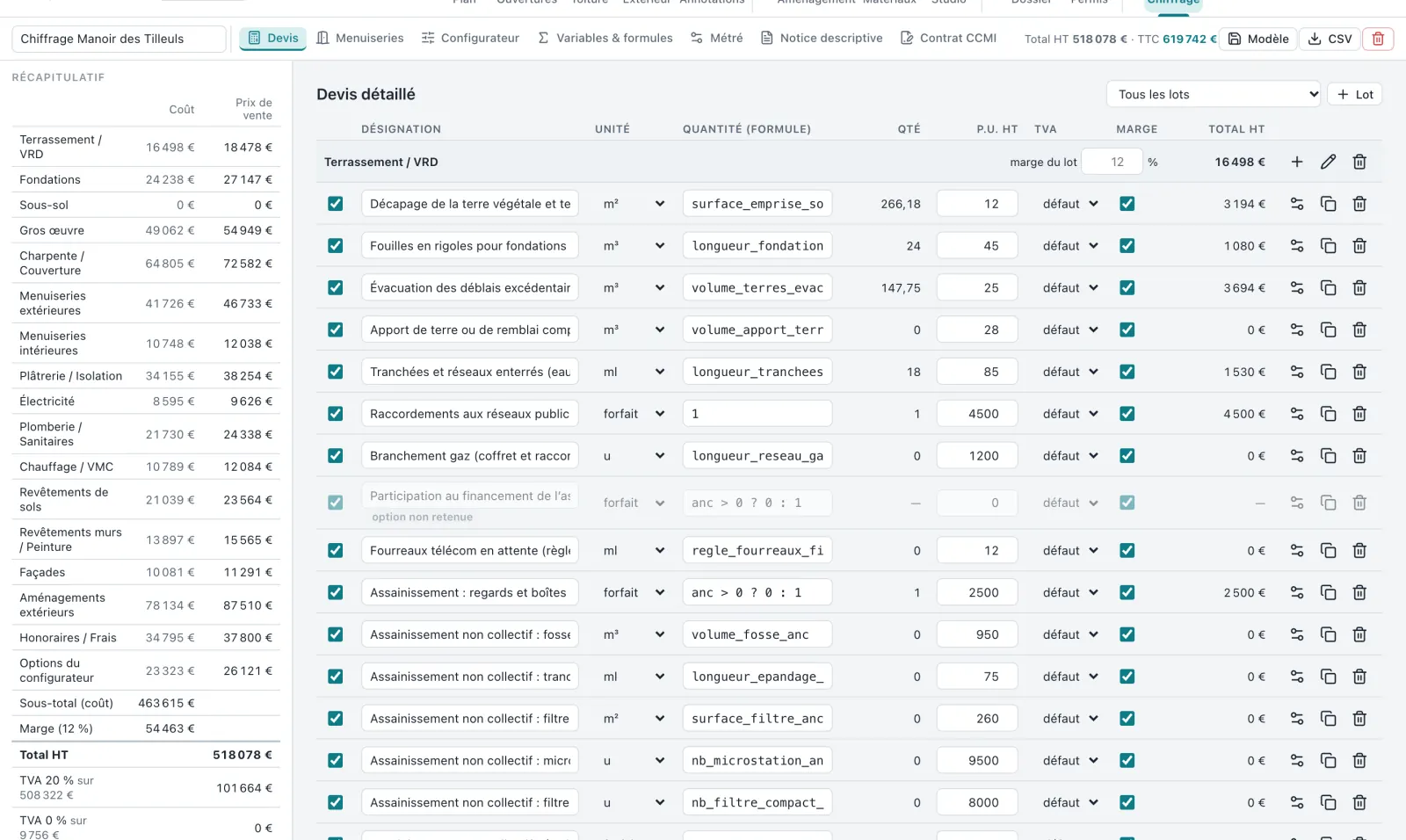Screen dimensions: 1406x840
Task: Open the Contrat CCMI tab
Action: click(x=949, y=39)
